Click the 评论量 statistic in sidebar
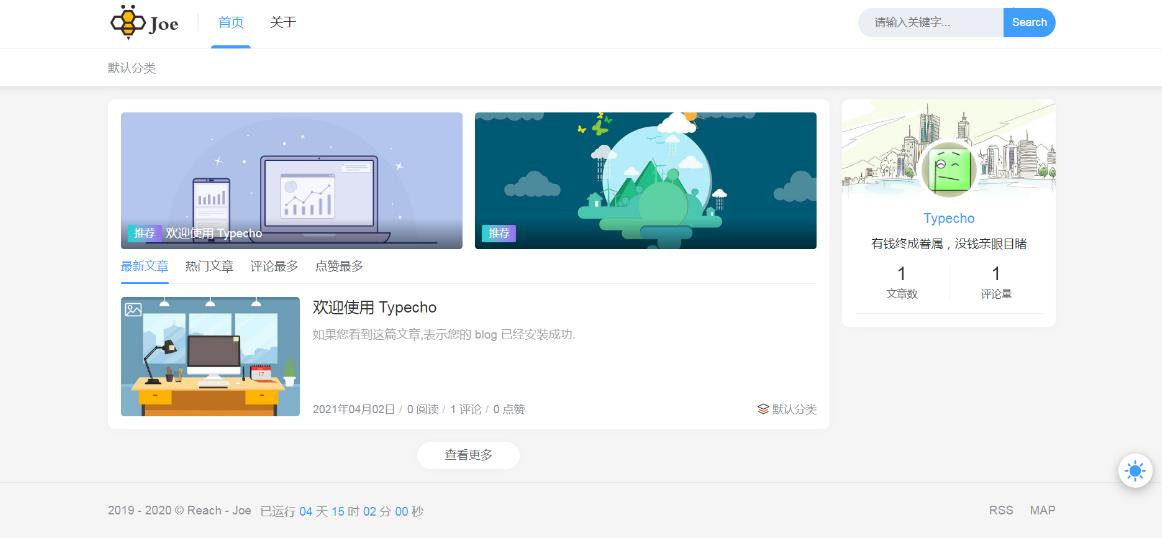This screenshot has width=1162, height=538. pos(996,282)
